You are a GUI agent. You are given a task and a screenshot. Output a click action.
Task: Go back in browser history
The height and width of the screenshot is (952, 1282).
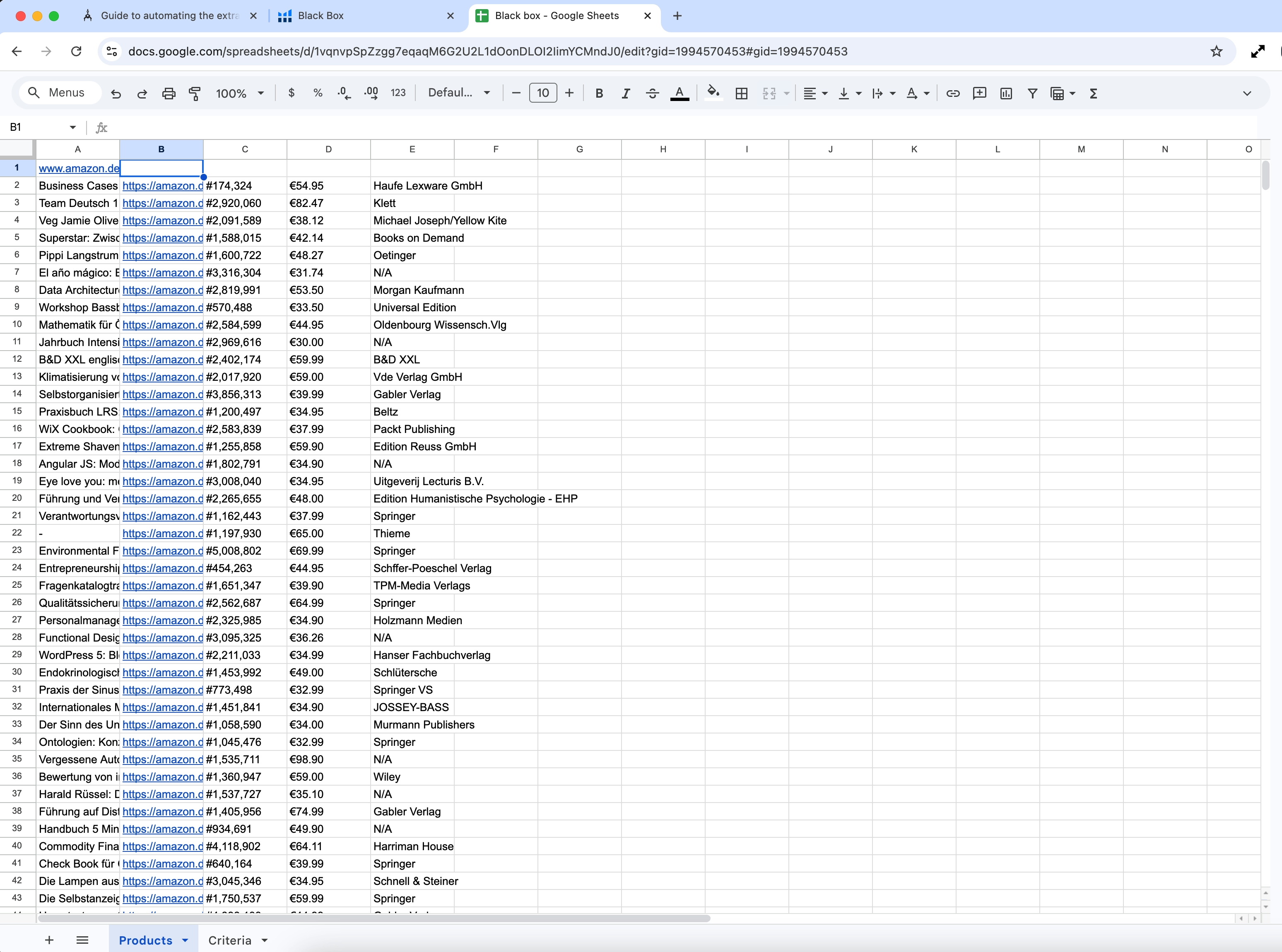pos(17,51)
